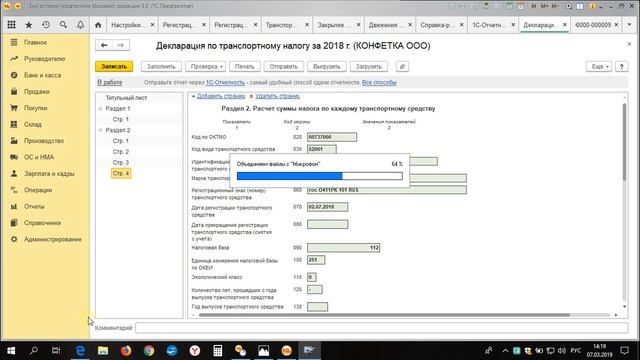
Task: Open Продажи section in sidebar
Action: (x=37, y=91)
